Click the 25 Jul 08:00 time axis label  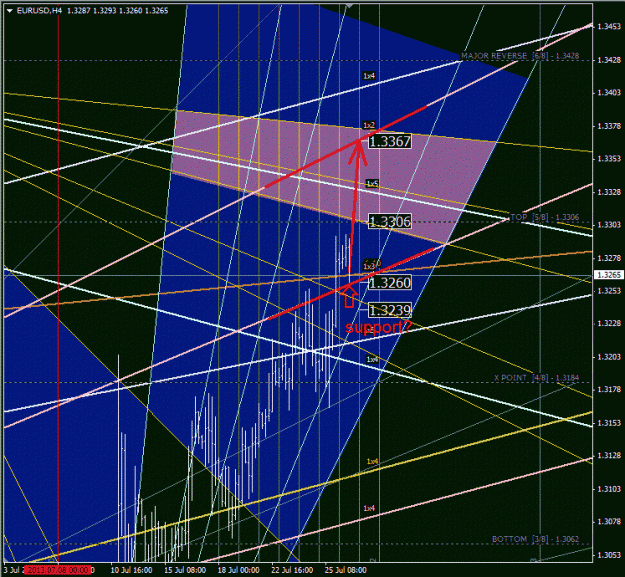pos(346,570)
